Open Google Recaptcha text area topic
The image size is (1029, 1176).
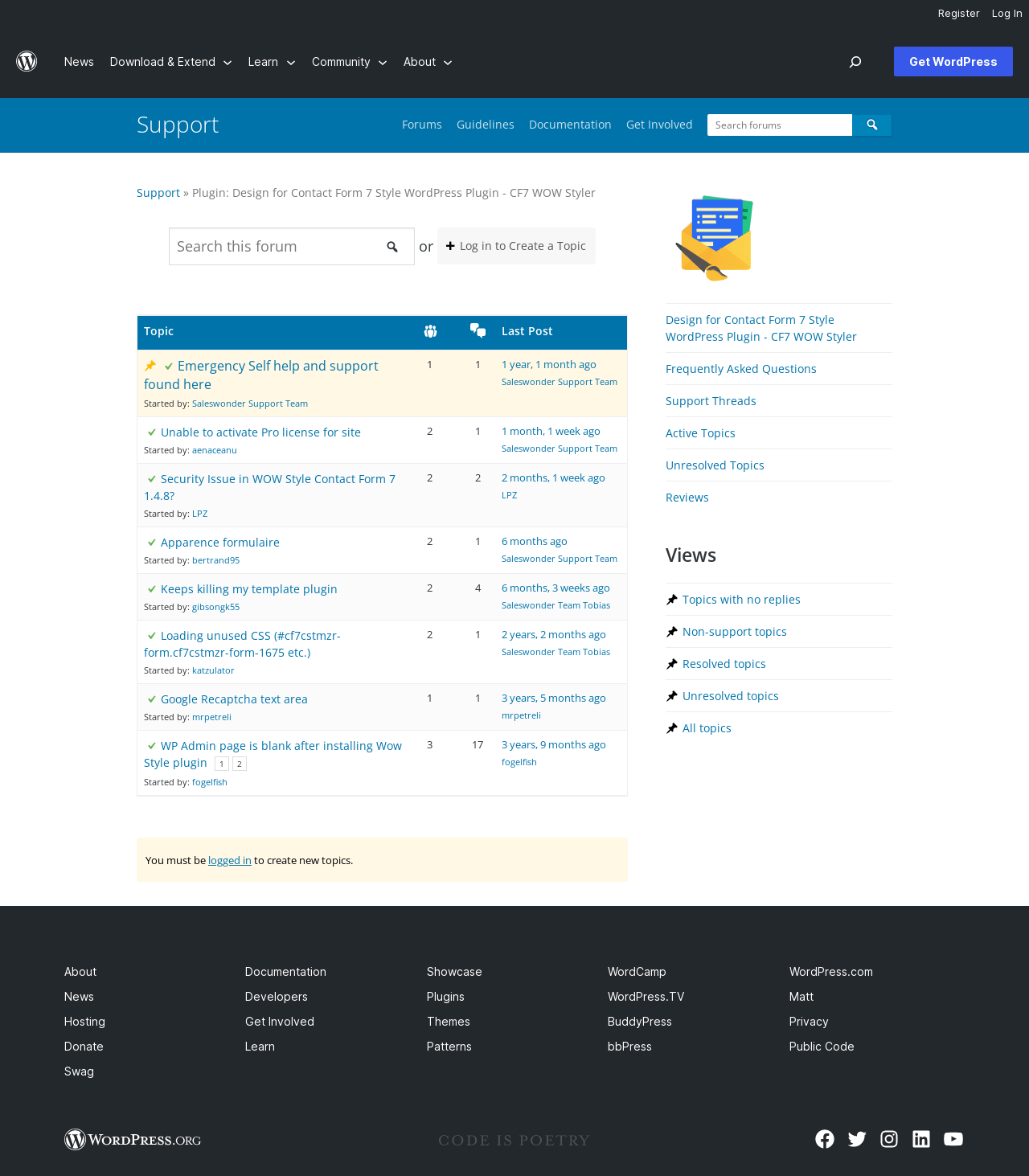point(234,699)
